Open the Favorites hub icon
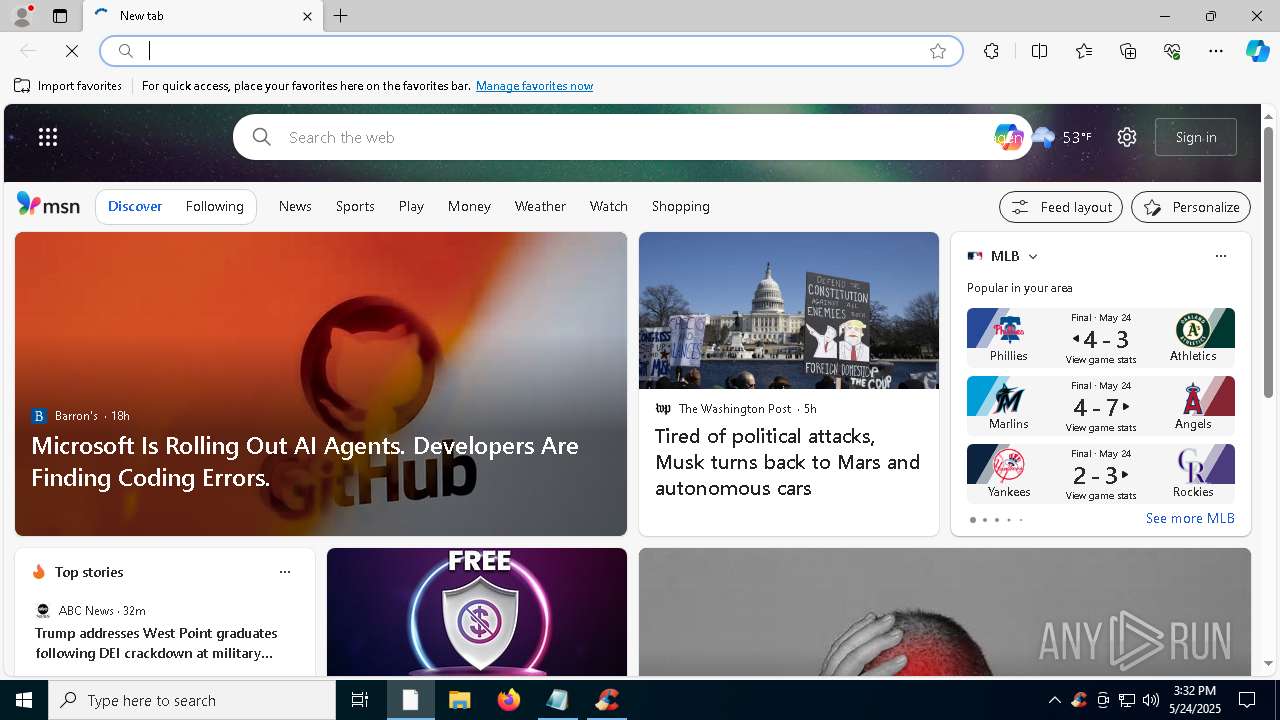Screen dimensions: 1280x720 pos(1084,51)
